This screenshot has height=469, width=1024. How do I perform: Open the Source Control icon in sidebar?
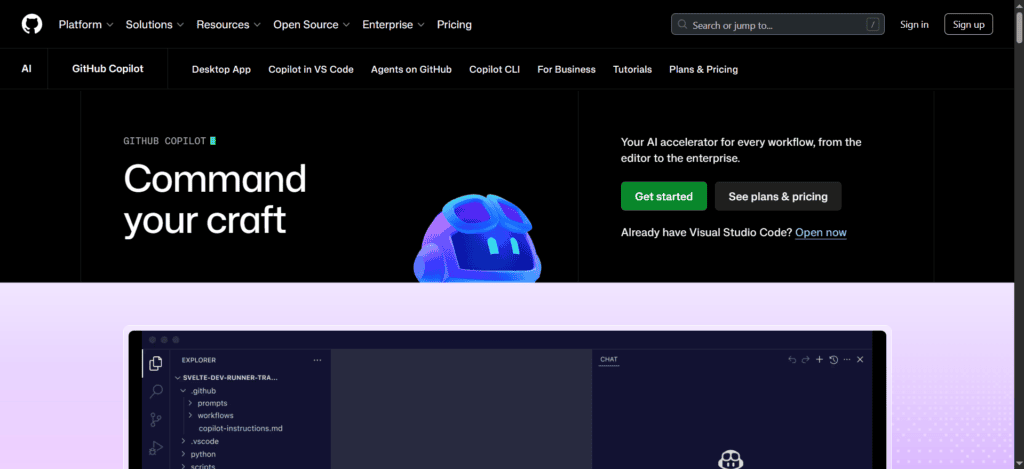coord(156,419)
